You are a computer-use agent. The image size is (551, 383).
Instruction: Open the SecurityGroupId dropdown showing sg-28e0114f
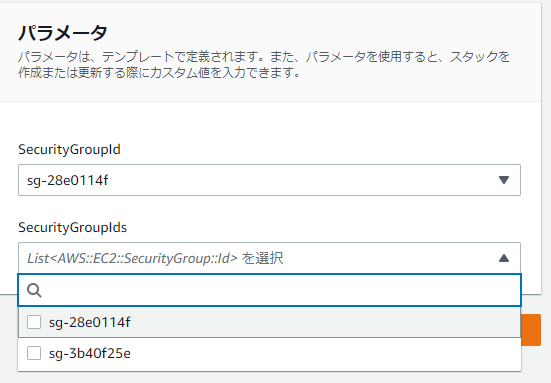269,180
